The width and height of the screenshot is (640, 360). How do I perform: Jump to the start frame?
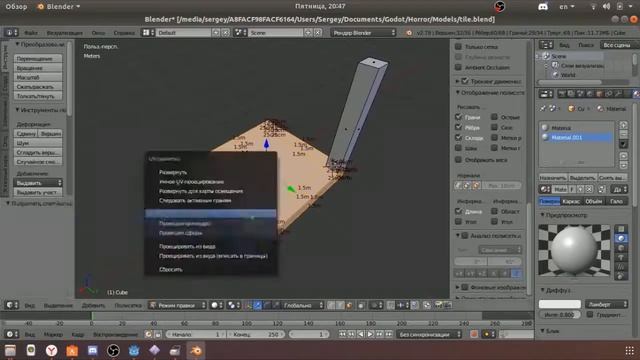[x=342, y=334]
